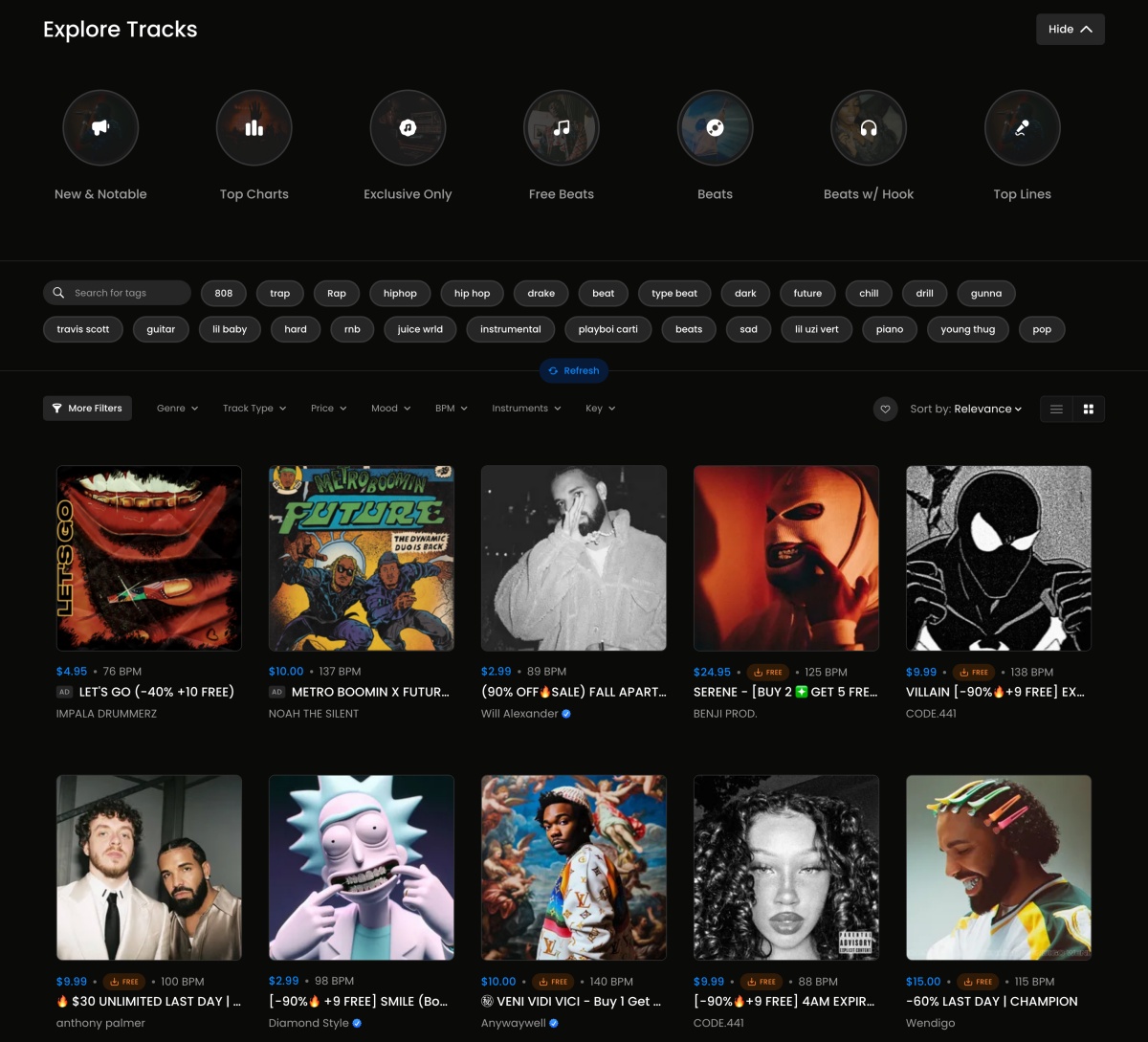The height and width of the screenshot is (1042, 1148).
Task: Click the free download badge on SERENE
Action: click(768, 672)
